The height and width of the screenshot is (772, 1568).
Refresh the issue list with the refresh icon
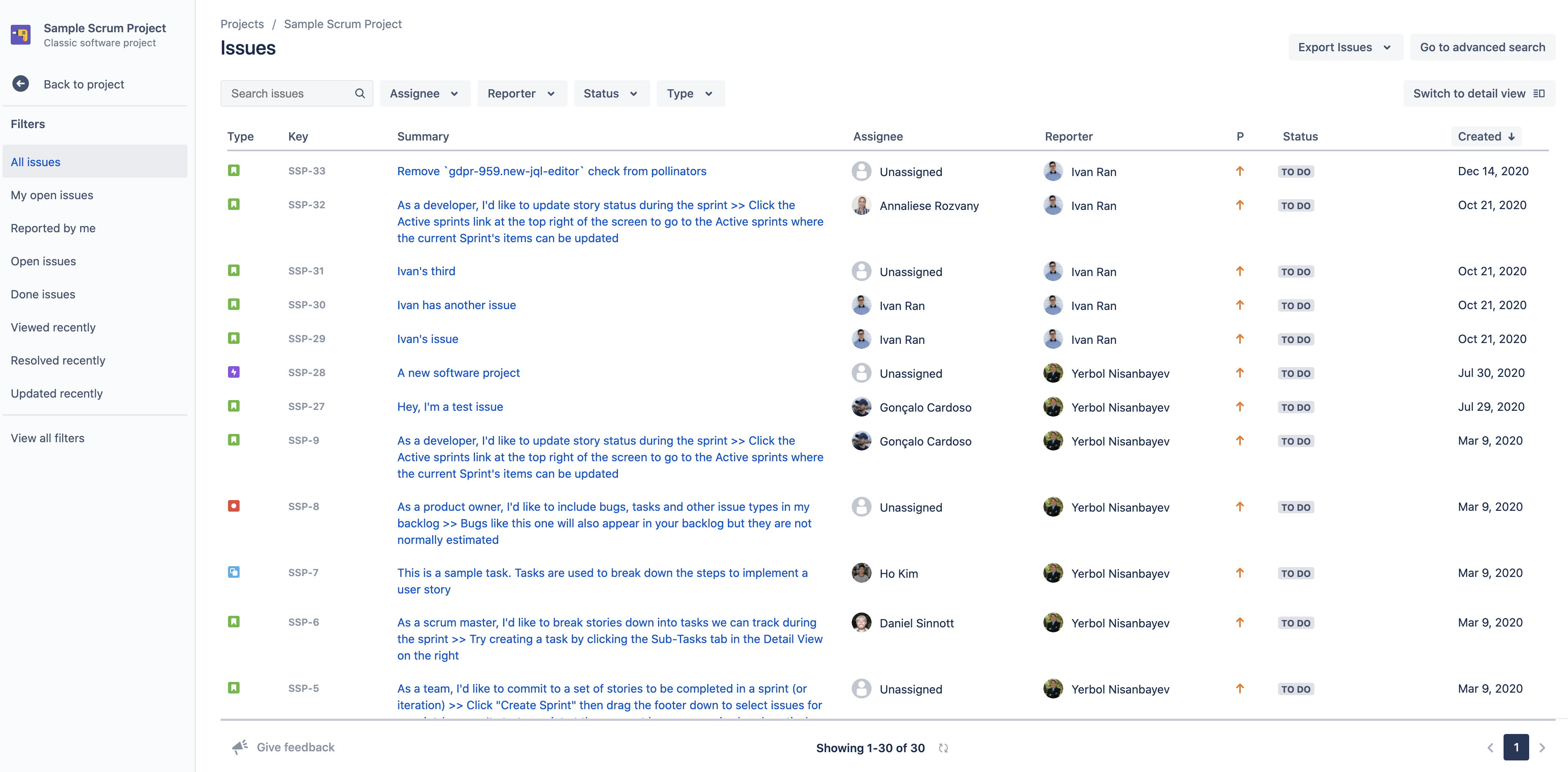tap(943, 748)
